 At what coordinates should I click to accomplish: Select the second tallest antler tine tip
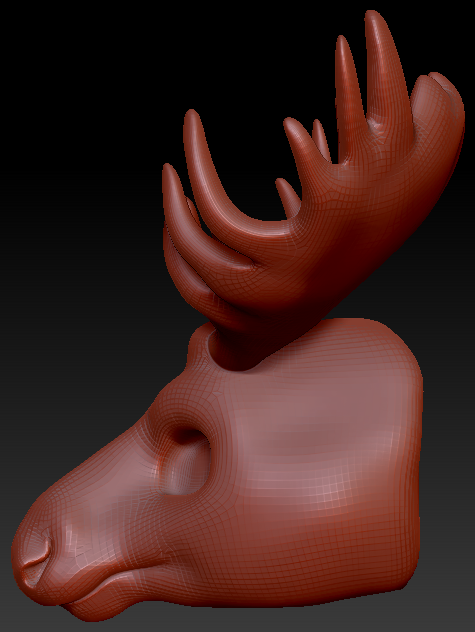[342, 44]
